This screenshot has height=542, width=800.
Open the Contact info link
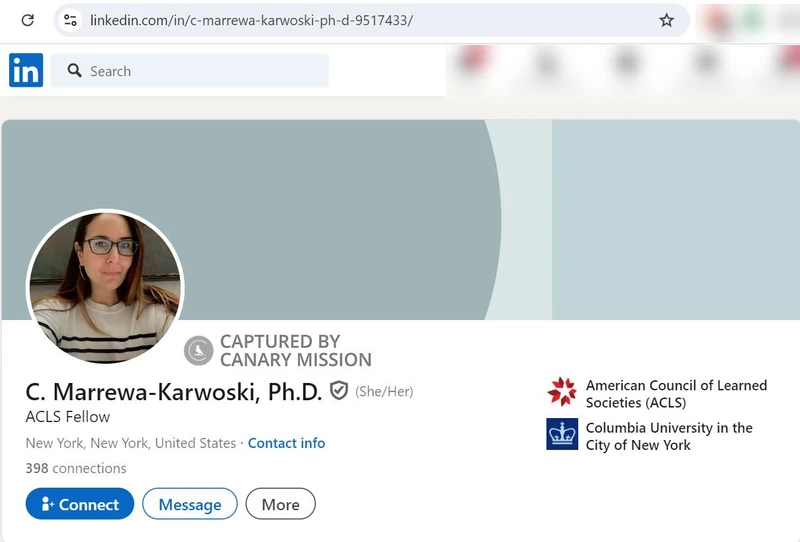pos(286,443)
